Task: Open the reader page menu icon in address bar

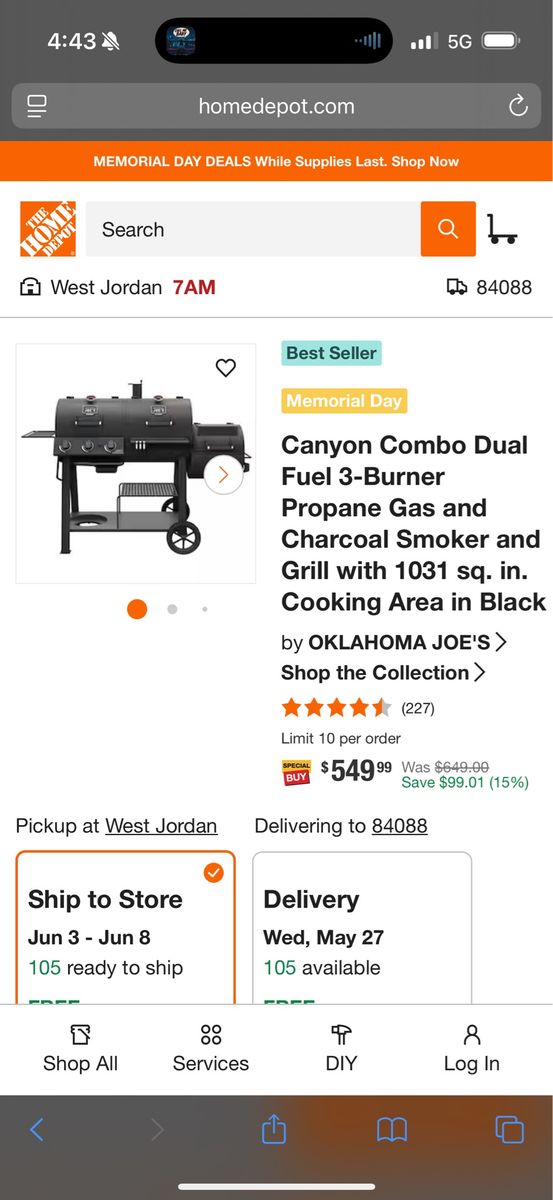Action: point(37,106)
